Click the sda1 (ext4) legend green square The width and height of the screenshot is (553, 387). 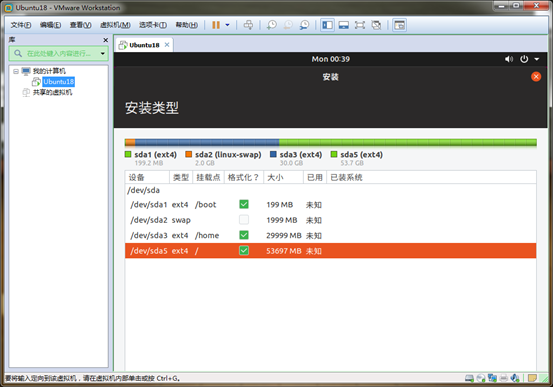point(128,154)
